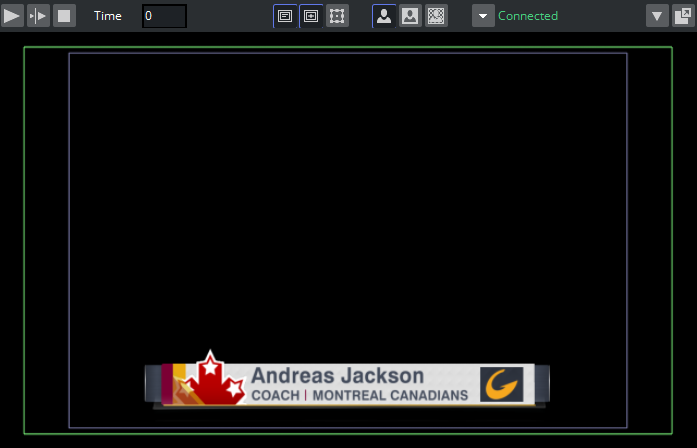Click the red maple leaf logo

pos(211,382)
